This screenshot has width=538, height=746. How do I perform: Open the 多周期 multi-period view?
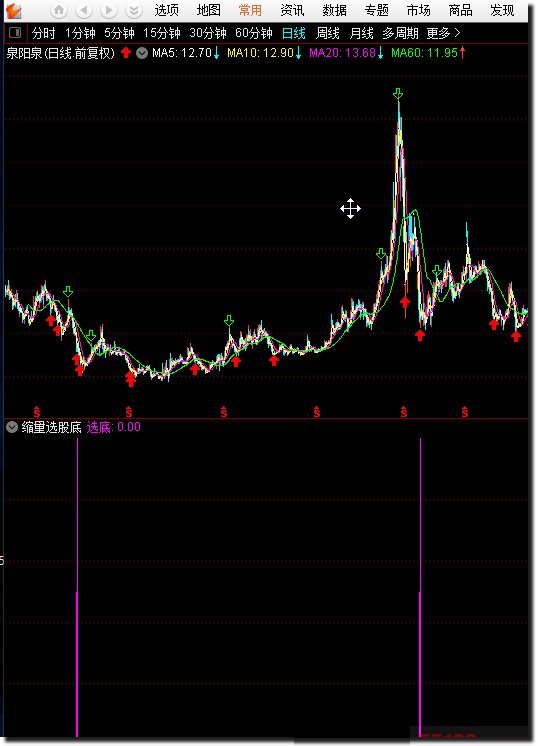pyautogui.click(x=401, y=33)
